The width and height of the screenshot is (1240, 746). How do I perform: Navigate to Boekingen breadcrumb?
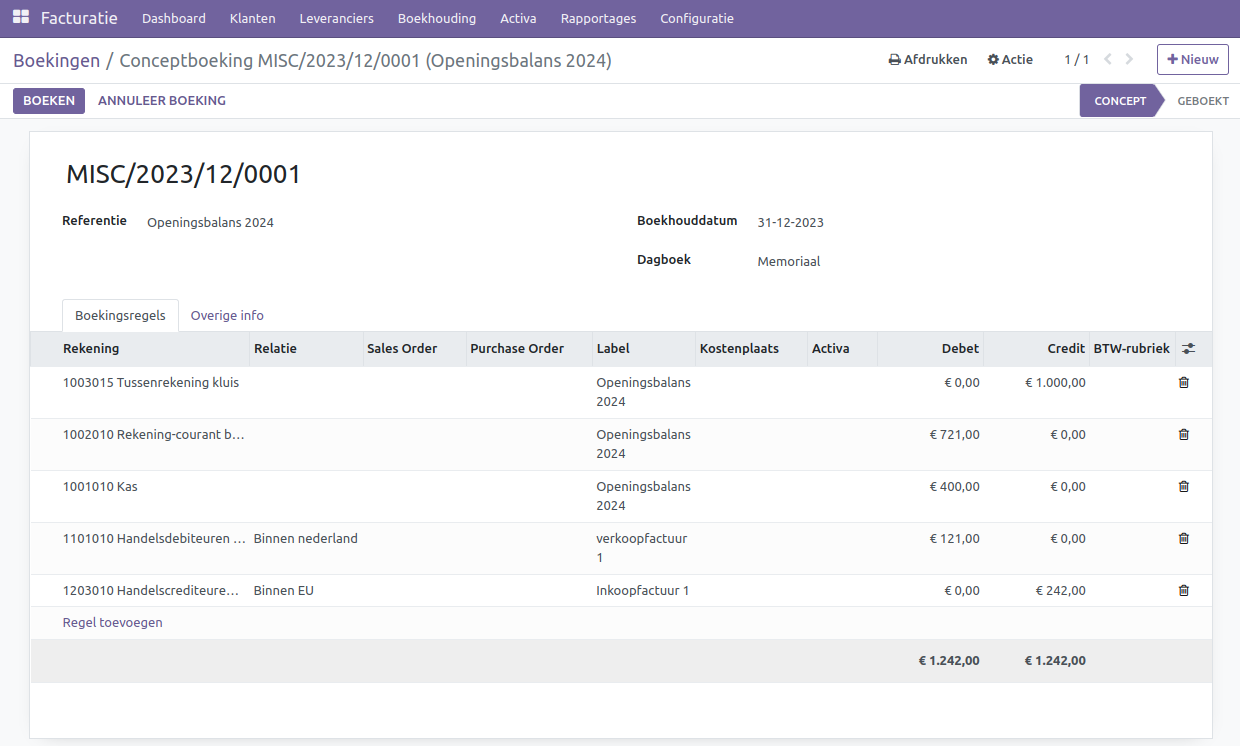point(56,61)
